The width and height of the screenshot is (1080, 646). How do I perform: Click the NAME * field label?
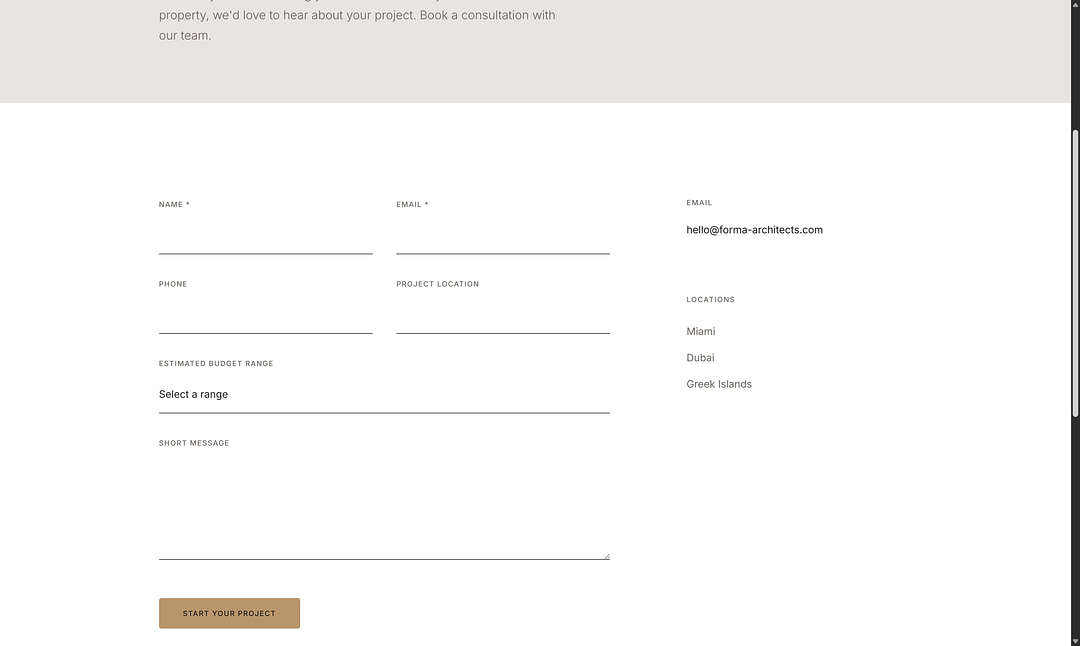click(x=174, y=205)
